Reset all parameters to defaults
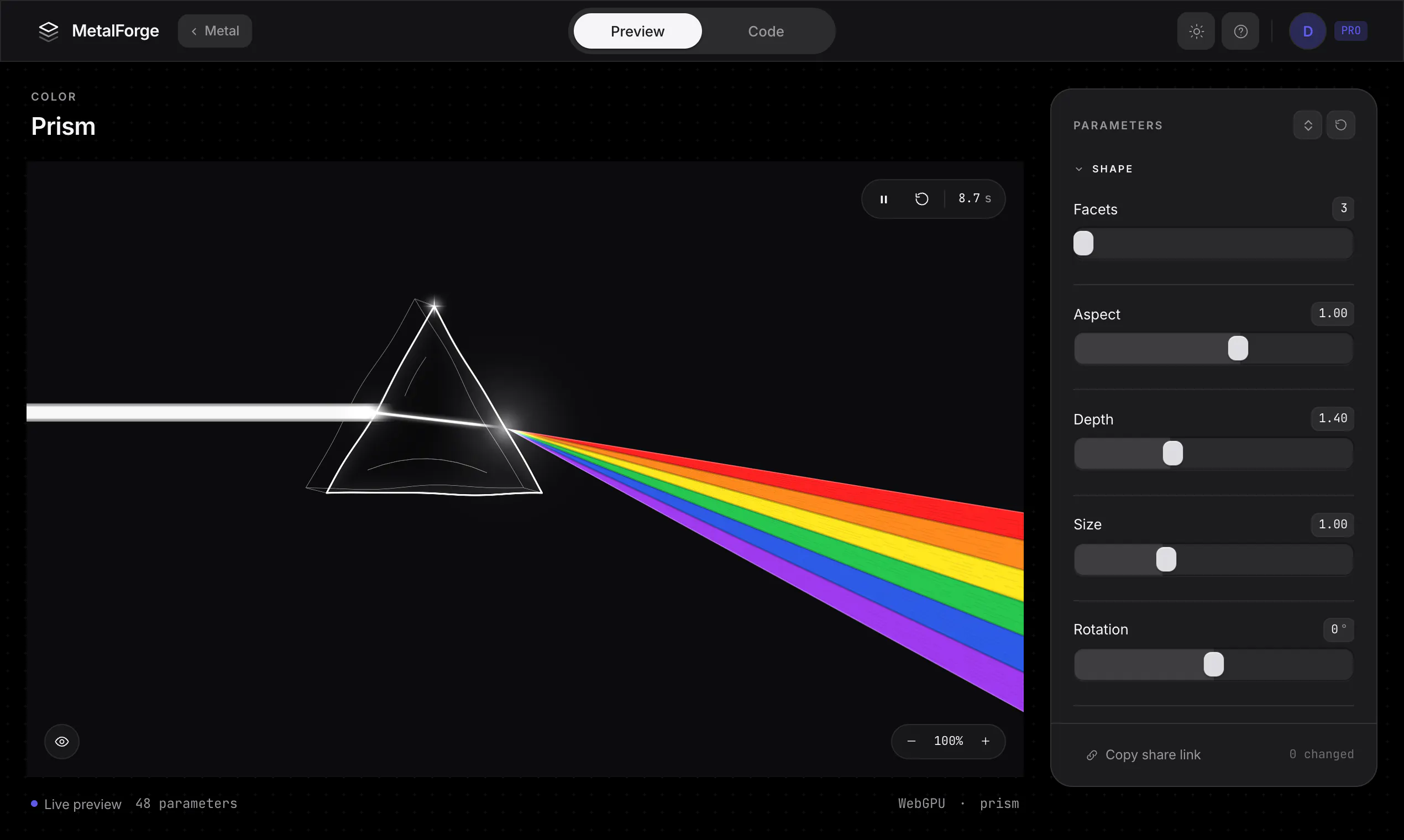 (1340, 125)
